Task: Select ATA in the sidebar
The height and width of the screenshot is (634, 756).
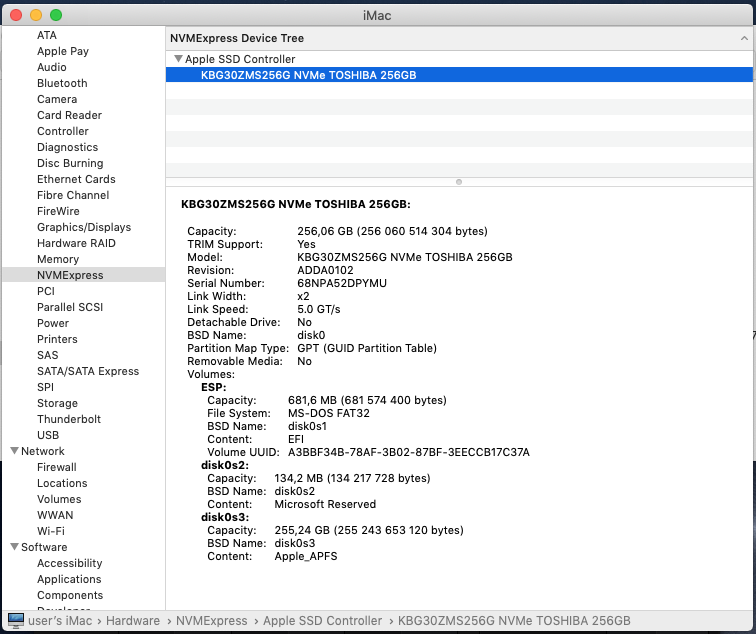Action: pyautogui.click(x=47, y=35)
